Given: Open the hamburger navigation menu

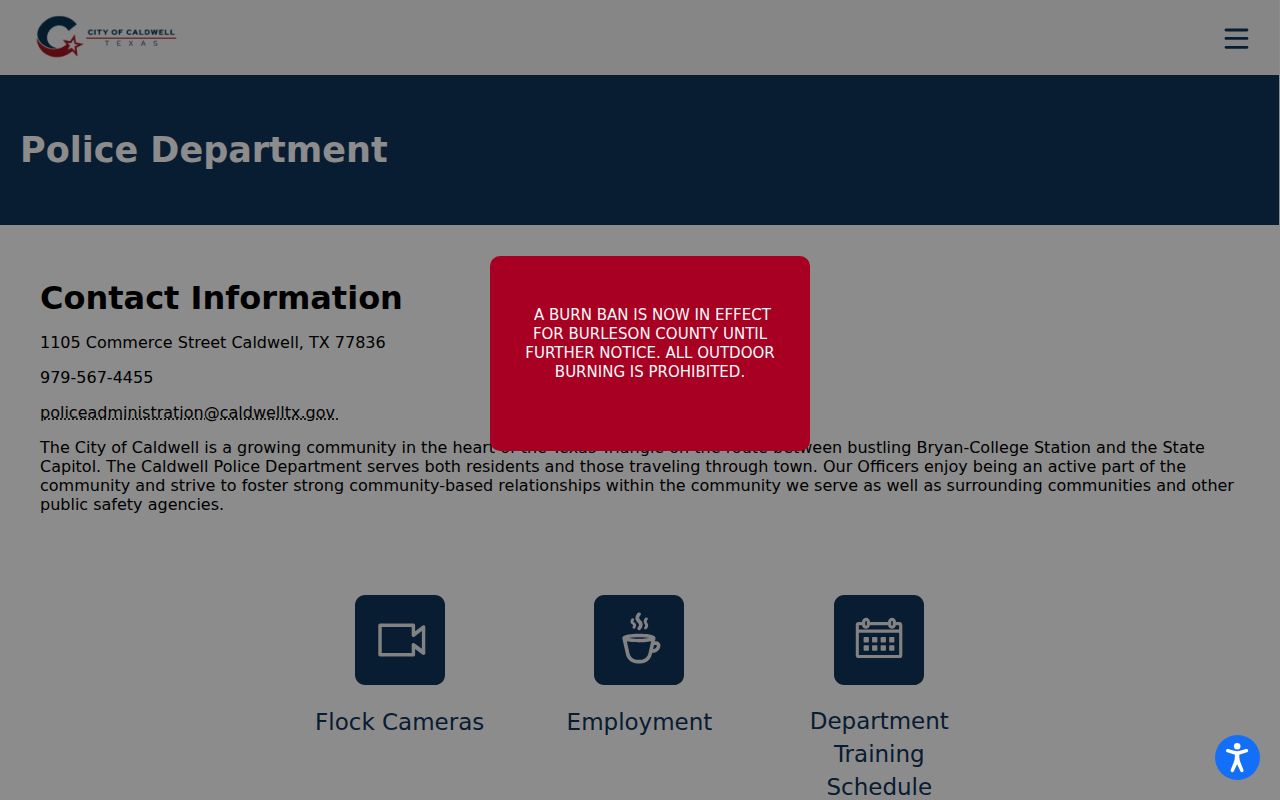Looking at the screenshot, I should 1236,38.
